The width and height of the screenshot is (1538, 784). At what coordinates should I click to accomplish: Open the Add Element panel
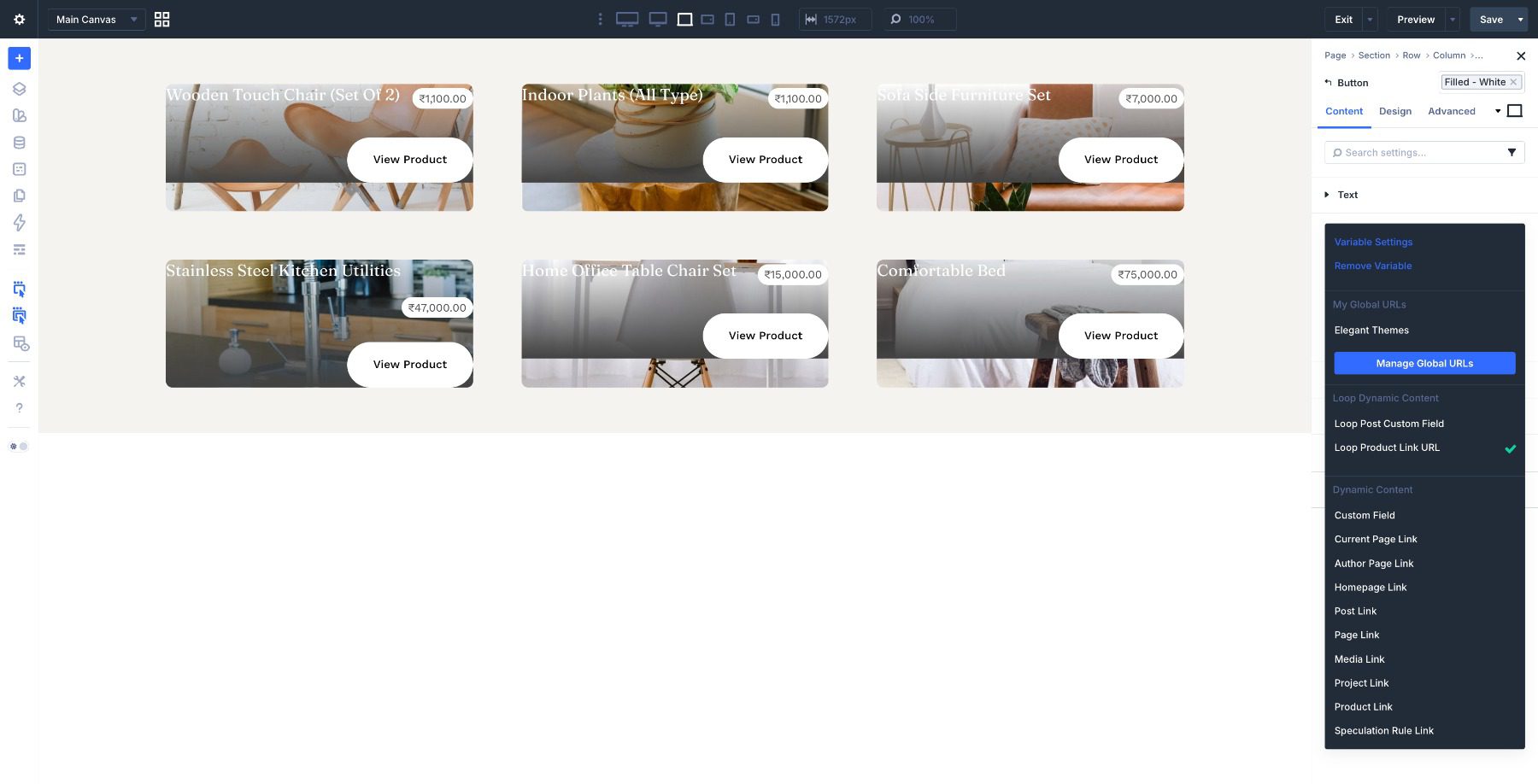tap(19, 58)
